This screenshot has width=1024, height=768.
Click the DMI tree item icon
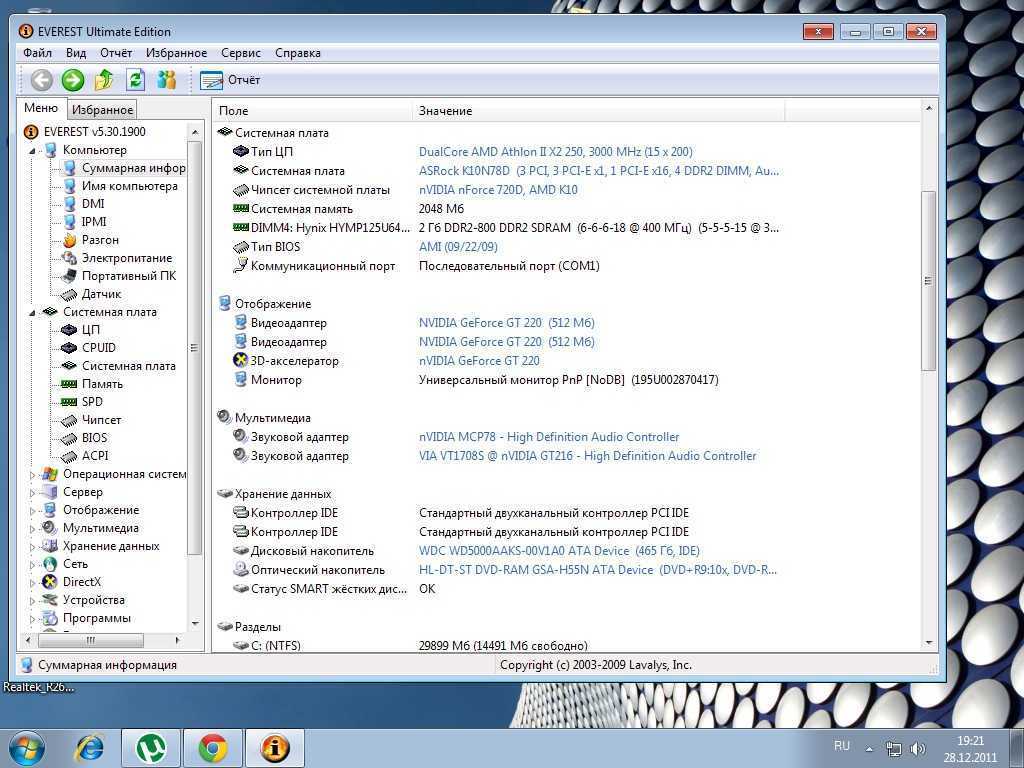click(x=69, y=204)
